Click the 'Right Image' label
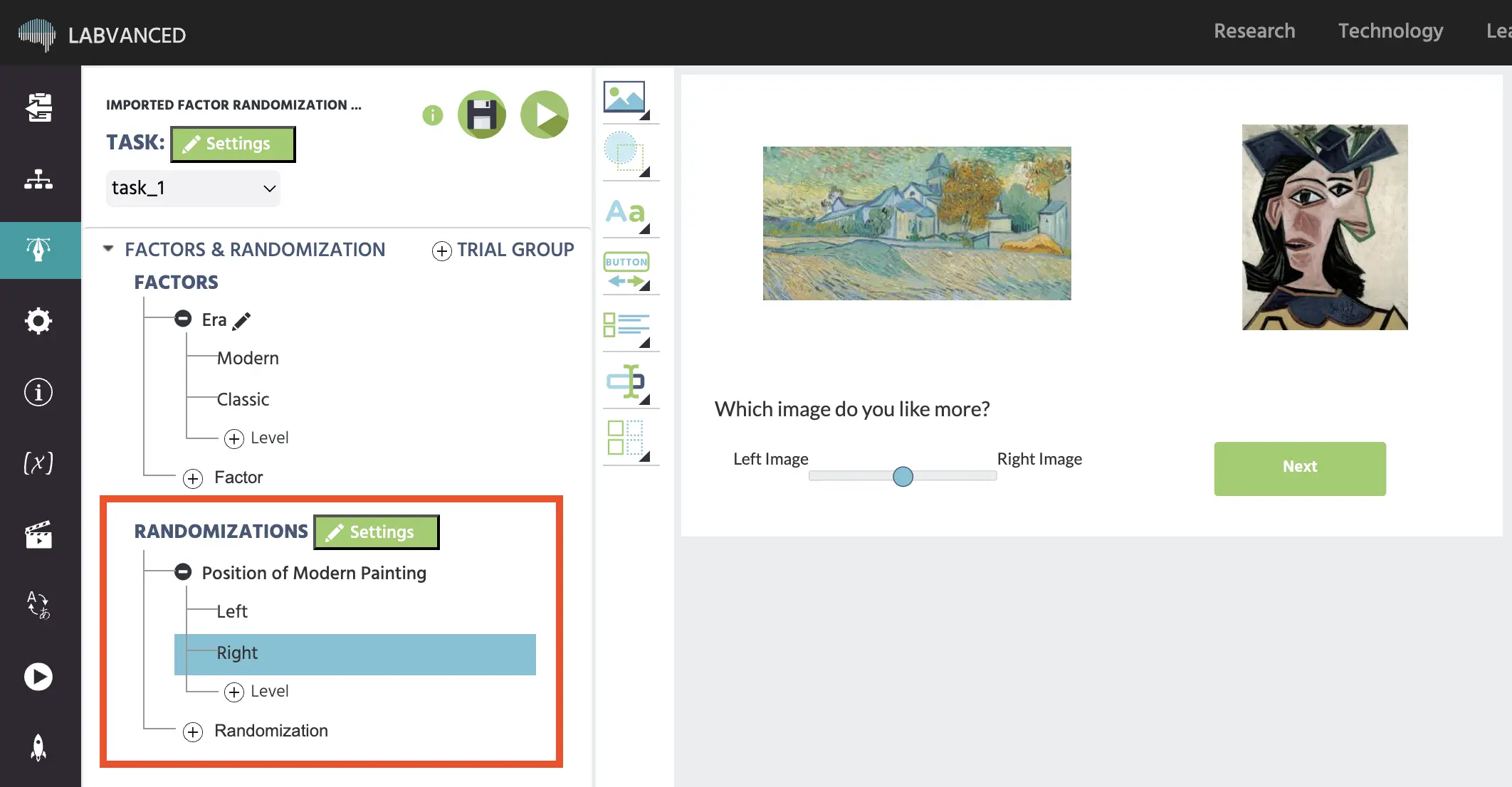 pos(1039,459)
